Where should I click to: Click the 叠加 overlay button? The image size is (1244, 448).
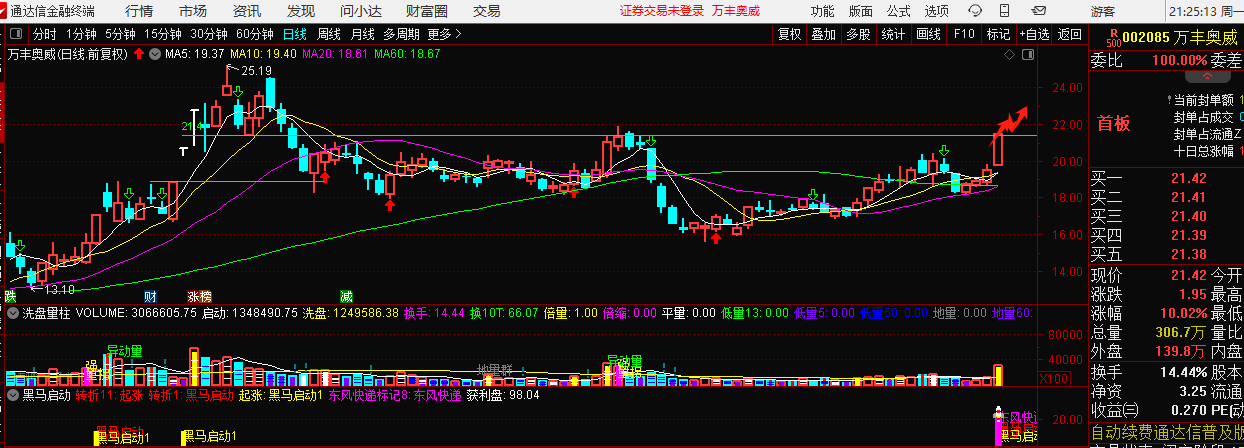pos(823,33)
